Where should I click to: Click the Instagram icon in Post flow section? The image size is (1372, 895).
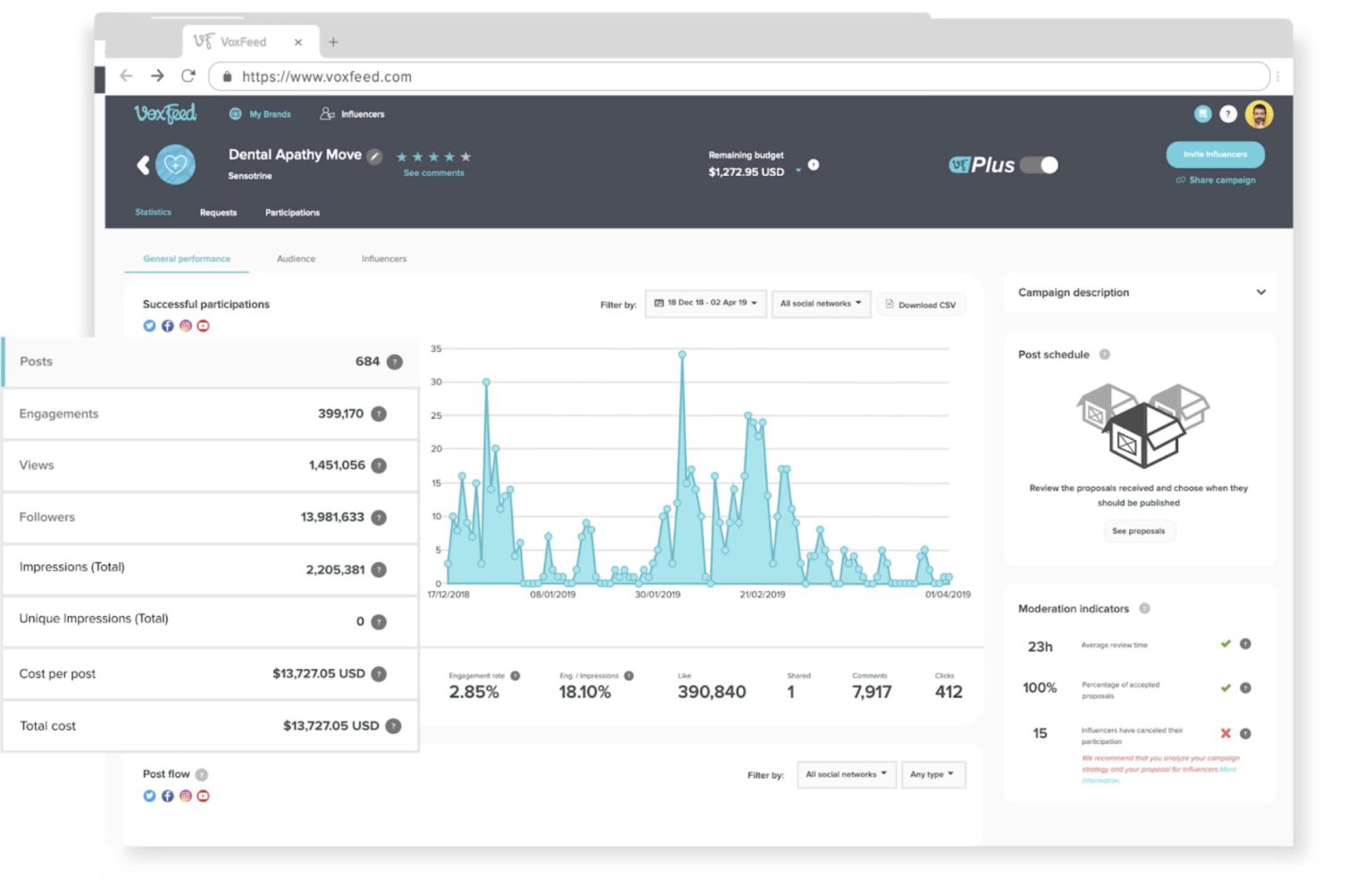point(185,796)
